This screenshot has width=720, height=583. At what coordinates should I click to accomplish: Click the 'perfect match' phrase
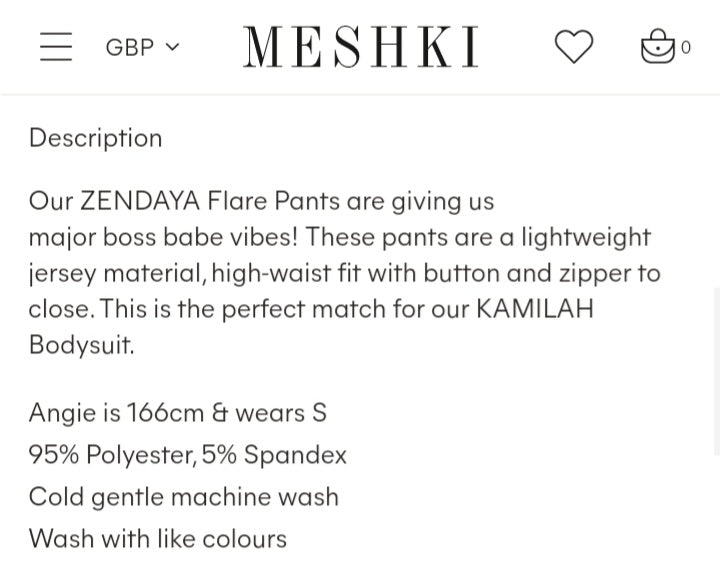coord(304,308)
